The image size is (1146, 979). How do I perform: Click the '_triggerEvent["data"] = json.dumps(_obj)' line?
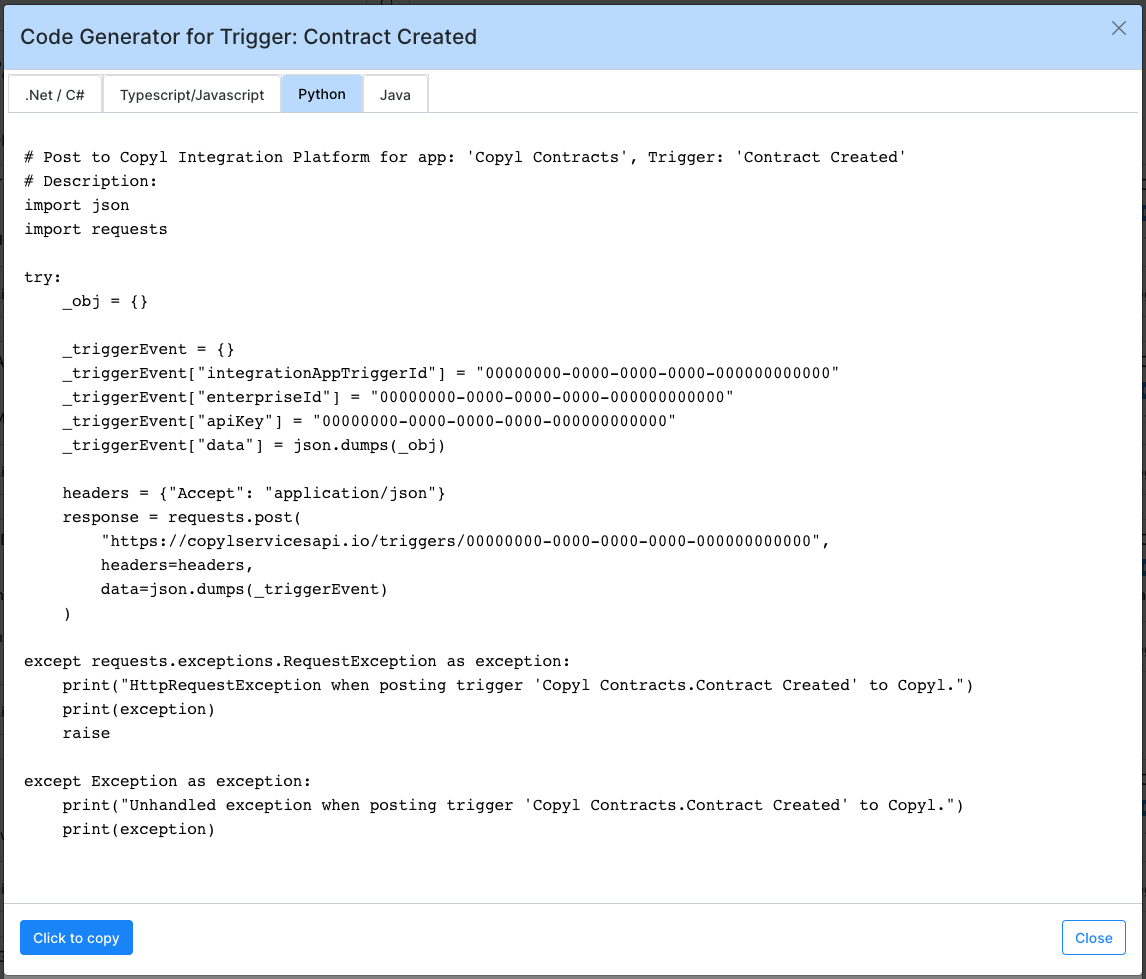click(254, 446)
